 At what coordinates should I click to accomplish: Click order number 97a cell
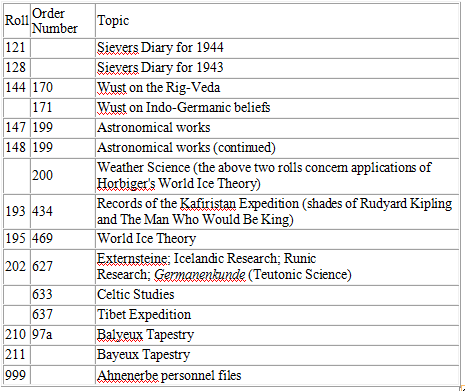click(x=63, y=335)
